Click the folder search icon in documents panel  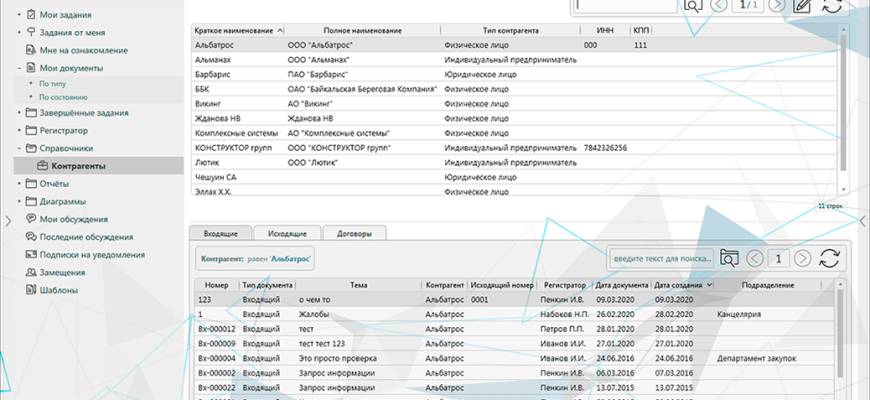click(729, 258)
